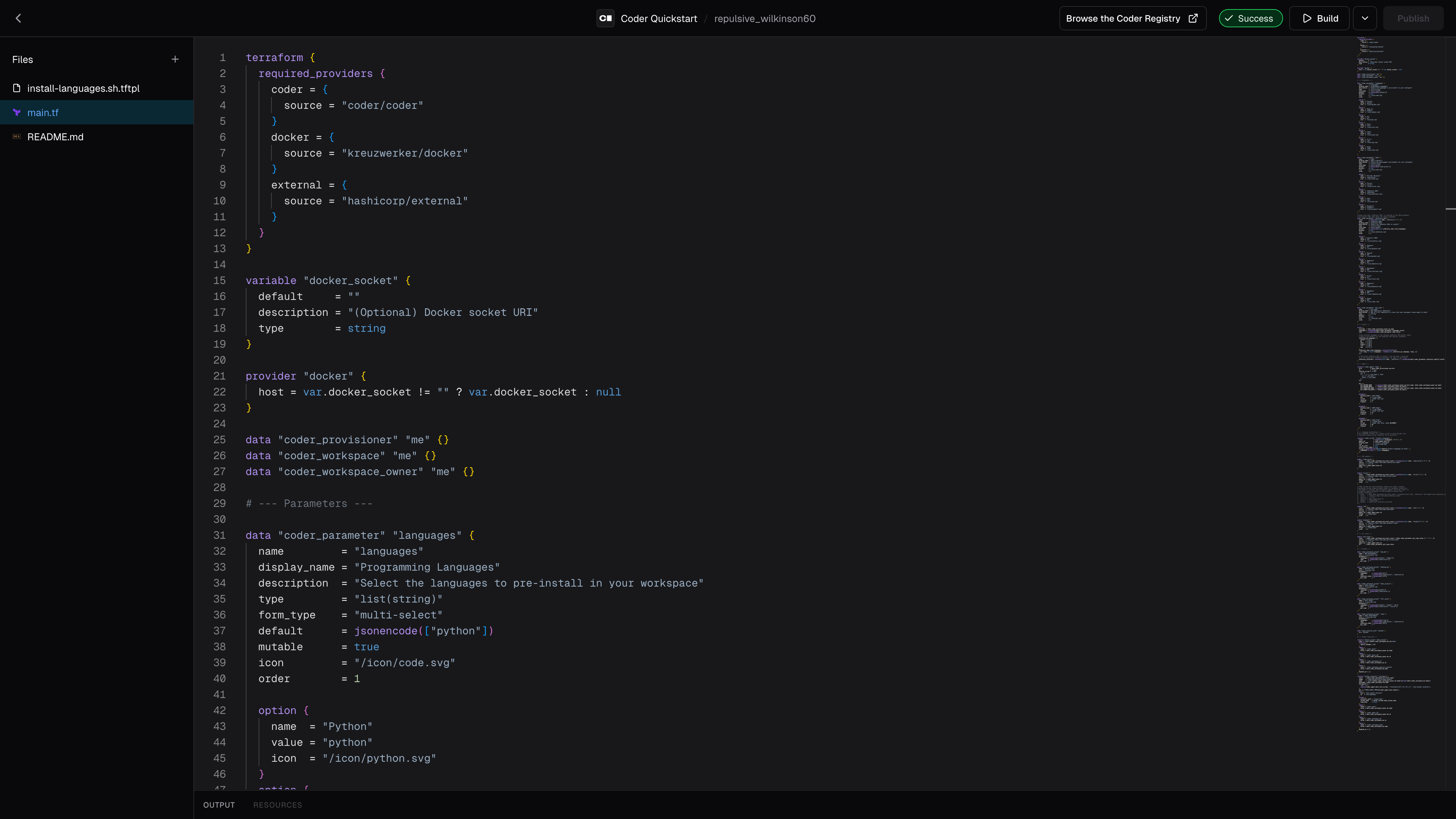Click line number 15 in gutter
The height and width of the screenshot is (819, 1456).
click(x=219, y=280)
